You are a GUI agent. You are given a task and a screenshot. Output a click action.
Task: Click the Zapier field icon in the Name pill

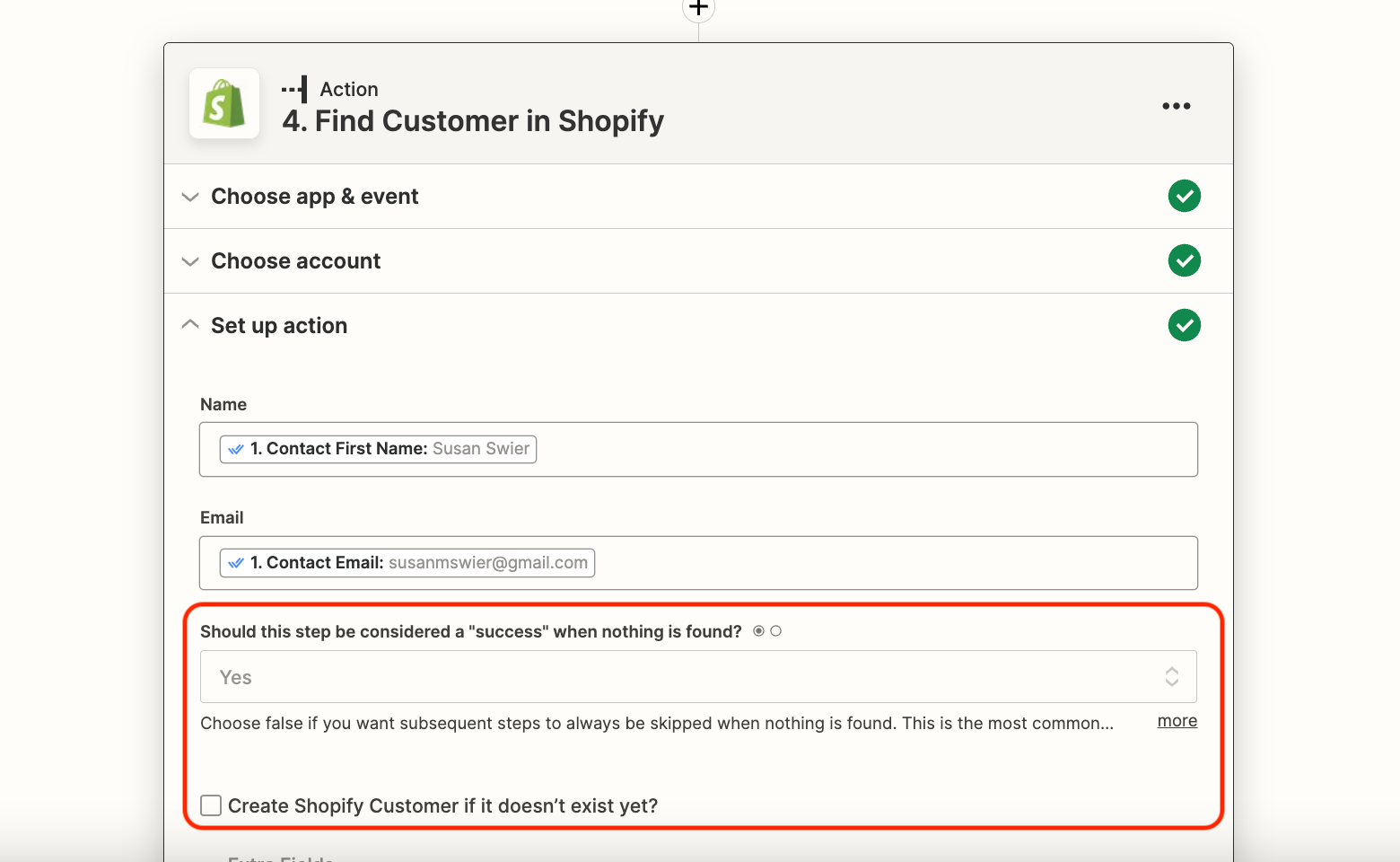click(x=236, y=448)
